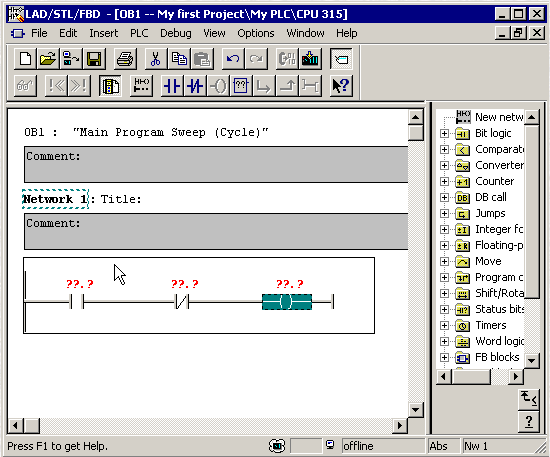This screenshot has width=550, height=457.
Task: Open the Insert menu
Action: click(103, 33)
